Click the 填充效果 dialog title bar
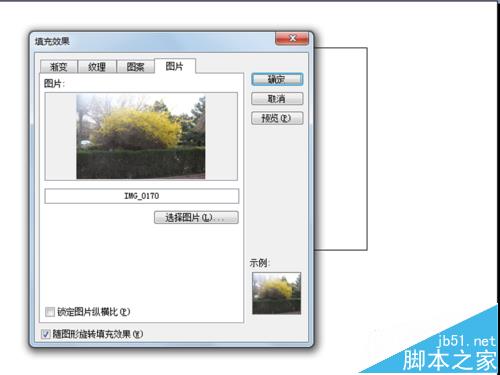The image size is (500, 375). [x=153, y=41]
